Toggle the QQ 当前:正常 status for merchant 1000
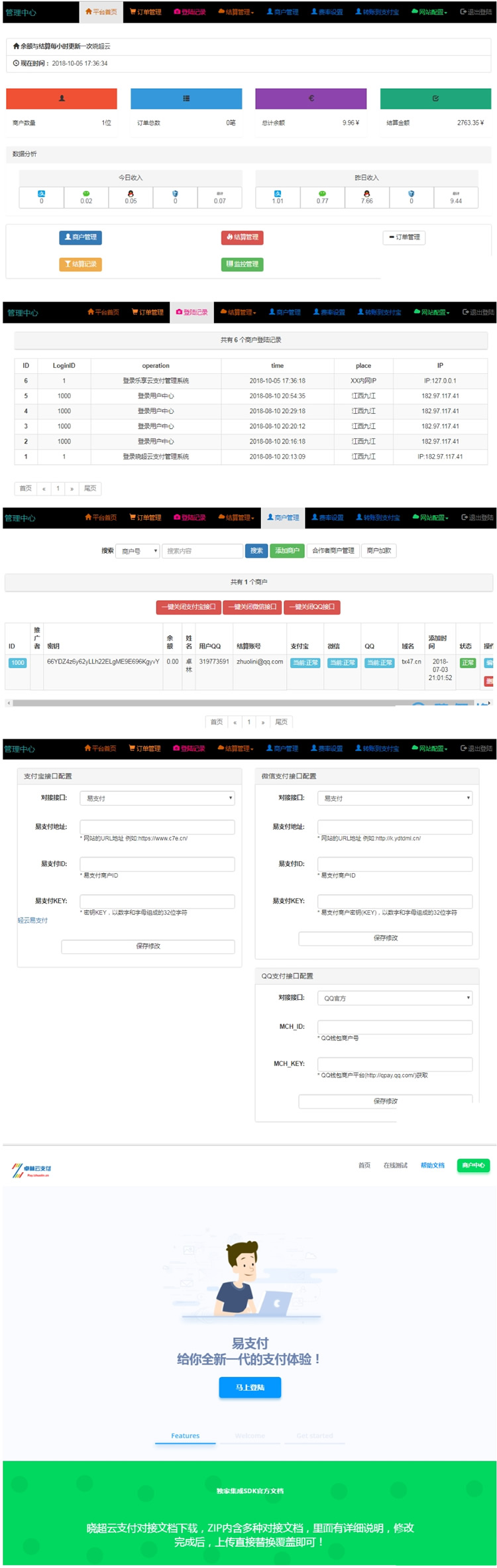Viewport: 497px width, 1568px height. pyautogui.click(x=380, y=662)
